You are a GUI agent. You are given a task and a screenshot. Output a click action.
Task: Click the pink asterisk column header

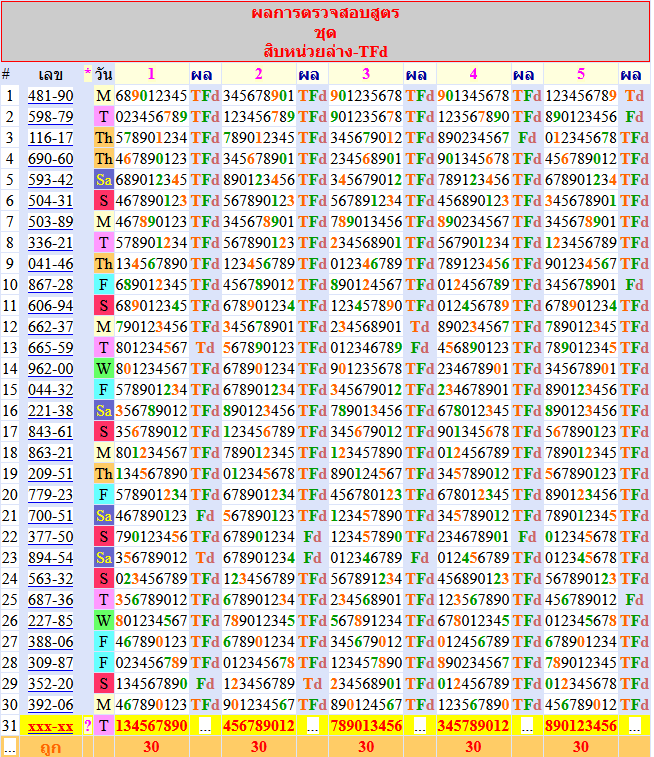pos(88,74)
